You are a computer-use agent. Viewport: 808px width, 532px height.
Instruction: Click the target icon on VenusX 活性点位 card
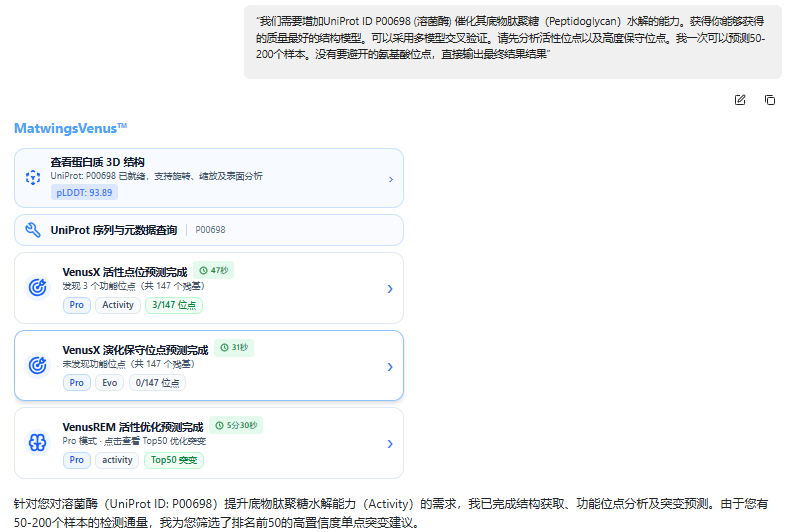(x=38, y=287)
